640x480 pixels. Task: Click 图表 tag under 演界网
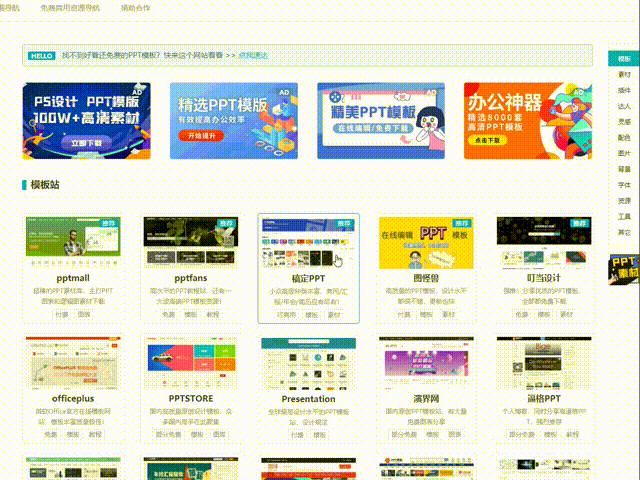(455, 435)
